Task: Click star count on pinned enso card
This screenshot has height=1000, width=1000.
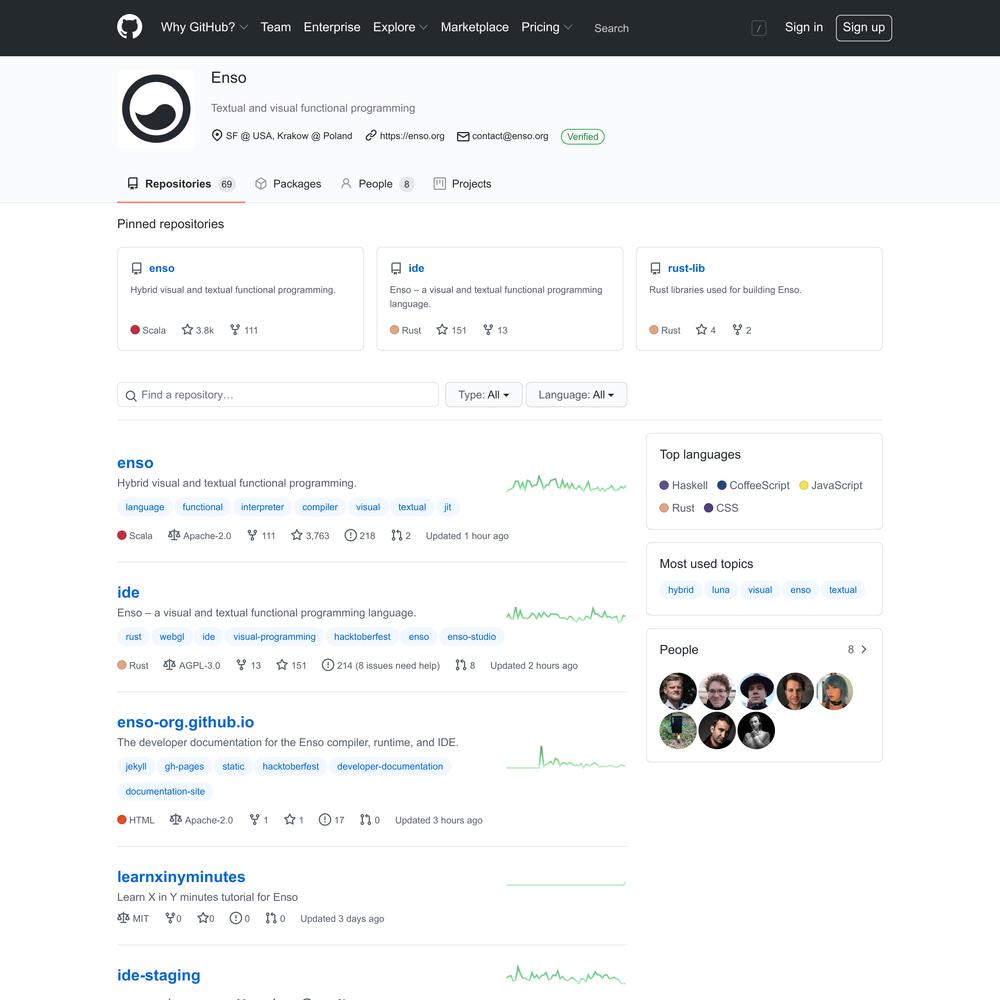Action: pos(198,330)
